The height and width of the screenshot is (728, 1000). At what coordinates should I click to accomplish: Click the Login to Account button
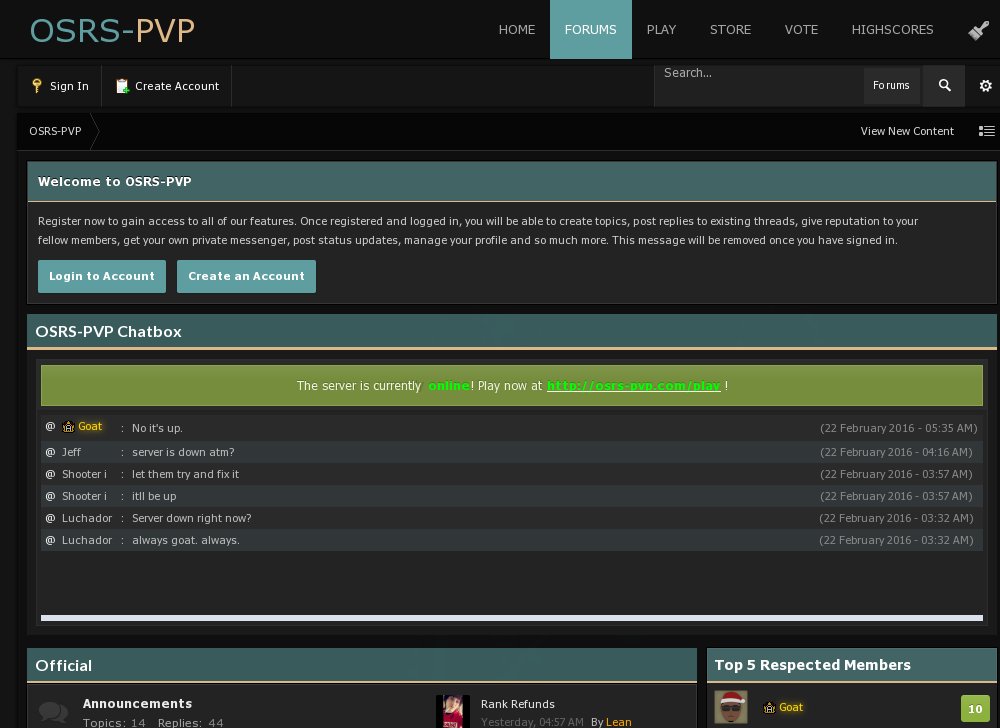tap(102, 276)
